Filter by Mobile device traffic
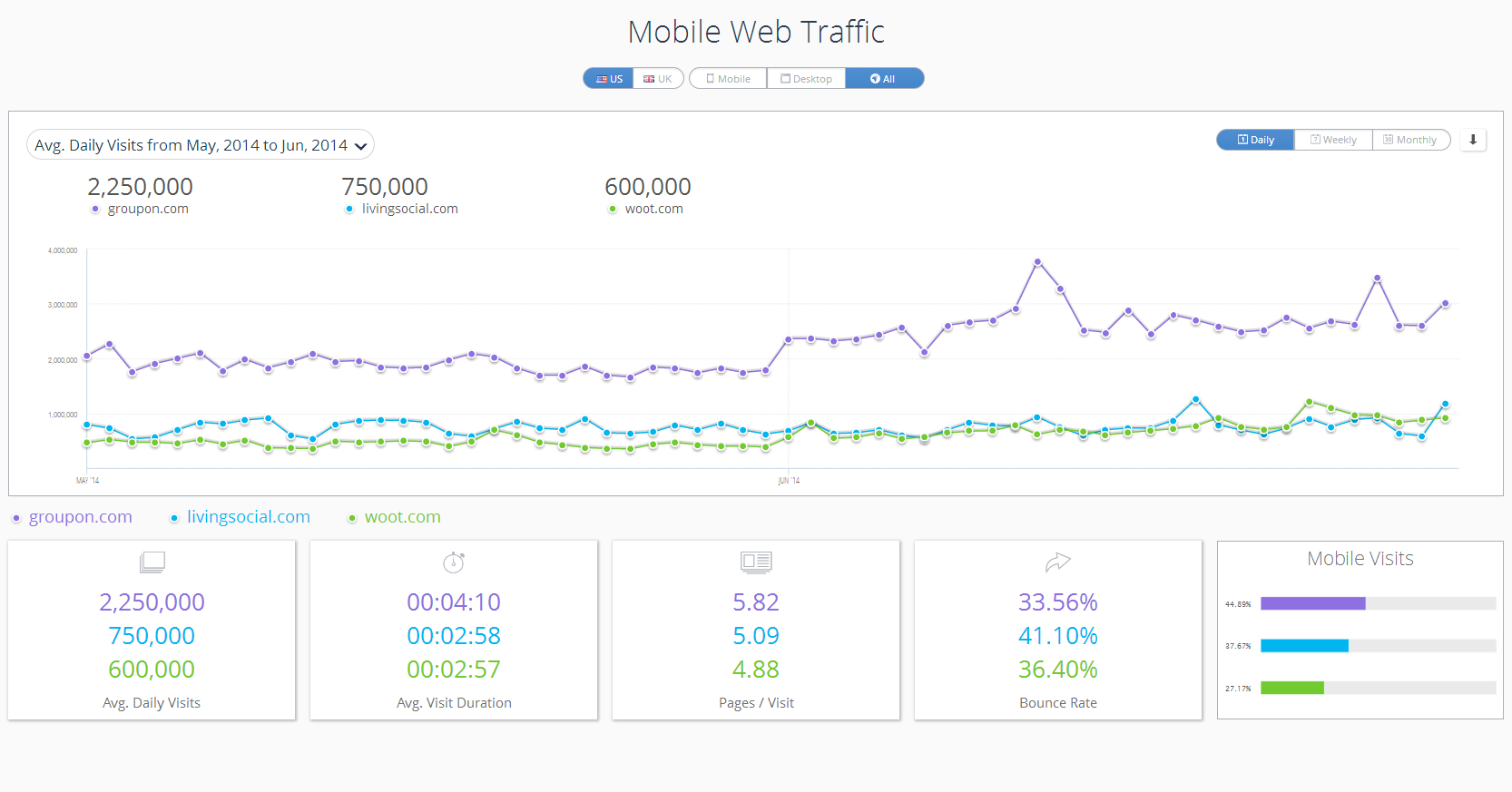The image size is (1512, 792). pyautogui.click(x=728, y=79)
